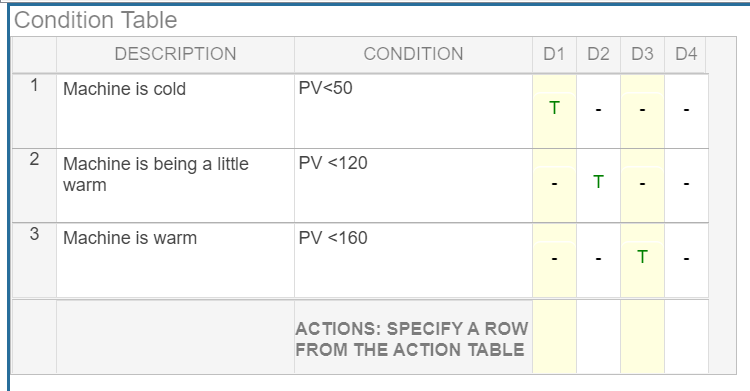Viewport: 750px width, 391px height.
Task: Select the D2 column header
Action: click(x=598, y=54)
